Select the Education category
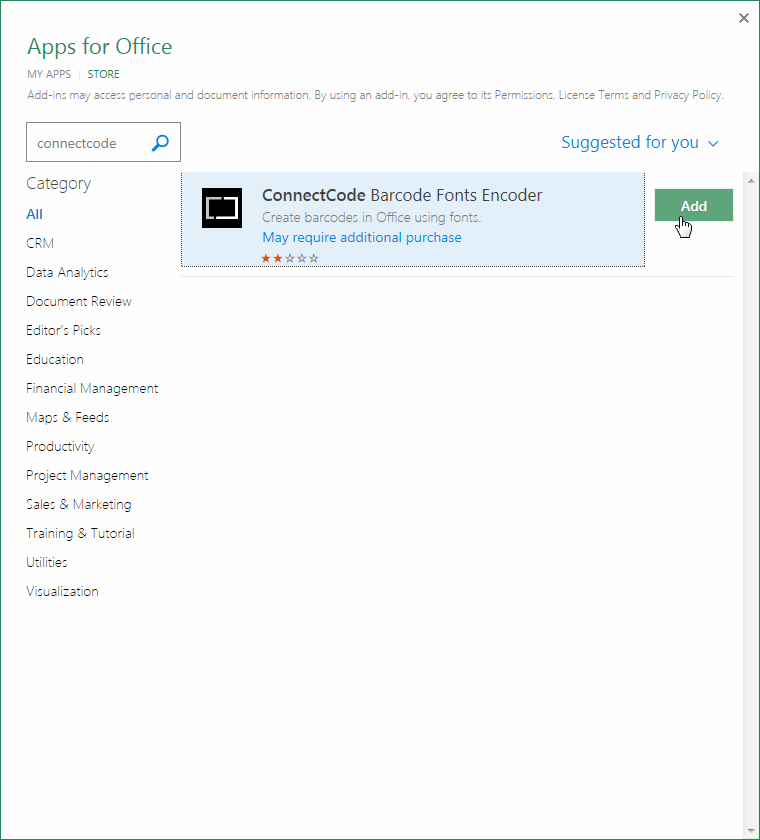Screen dimensions: 760x840 (x=55, y=359)
